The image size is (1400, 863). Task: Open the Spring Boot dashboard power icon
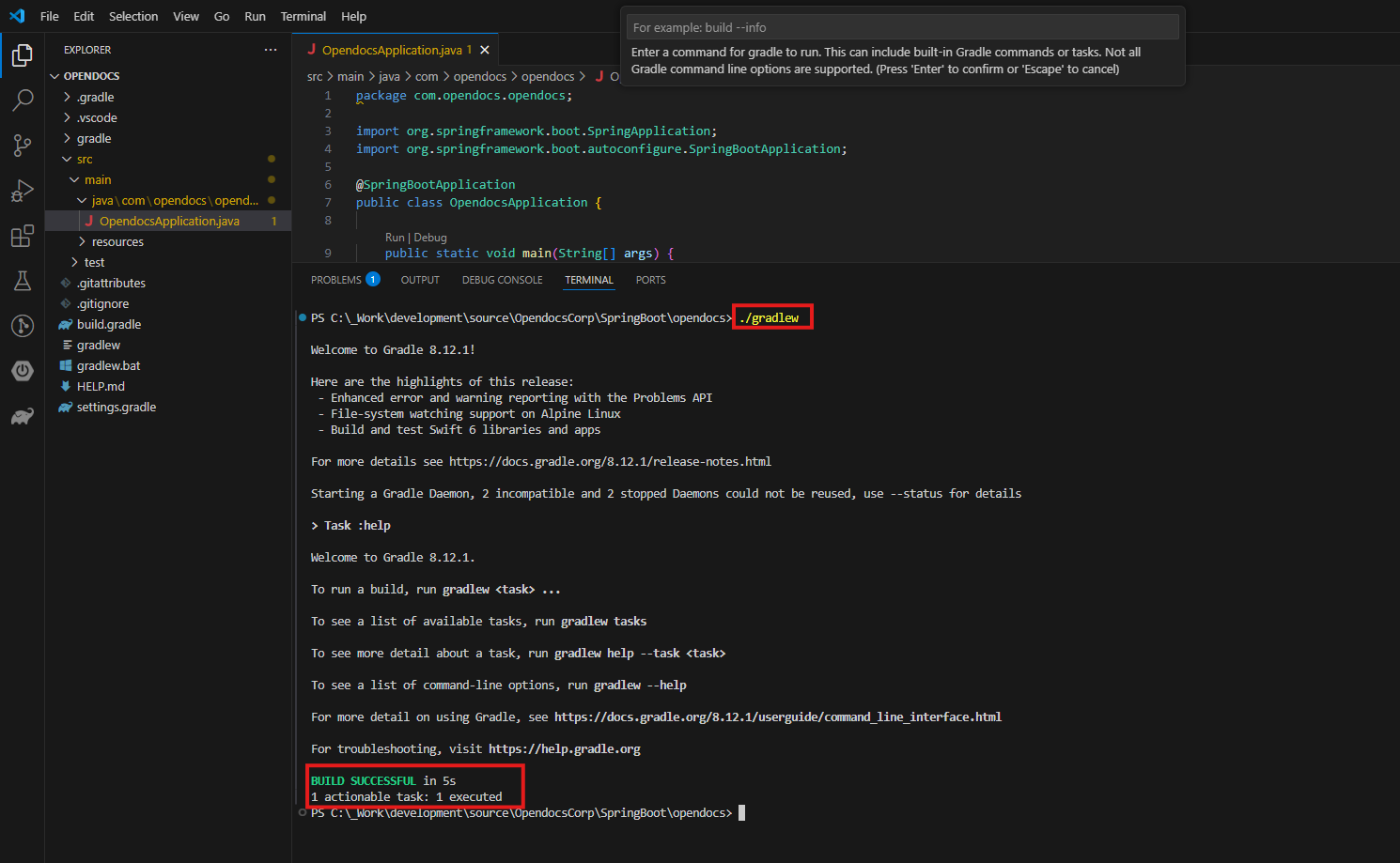(23, 371)
